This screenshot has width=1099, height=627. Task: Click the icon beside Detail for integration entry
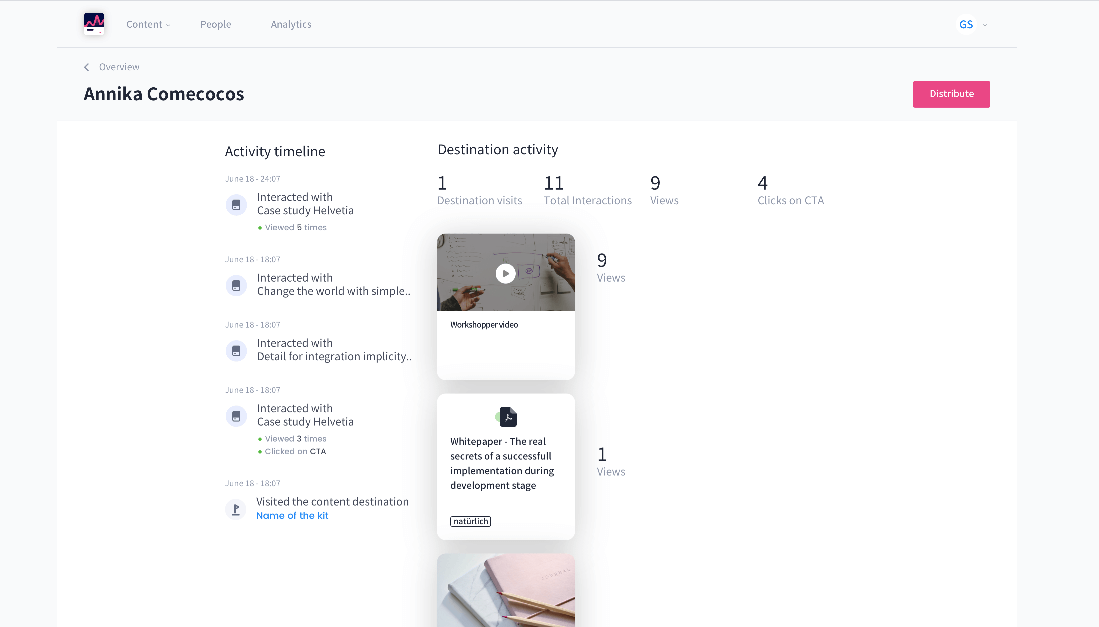pyautogui.click(x=236, y=351)
